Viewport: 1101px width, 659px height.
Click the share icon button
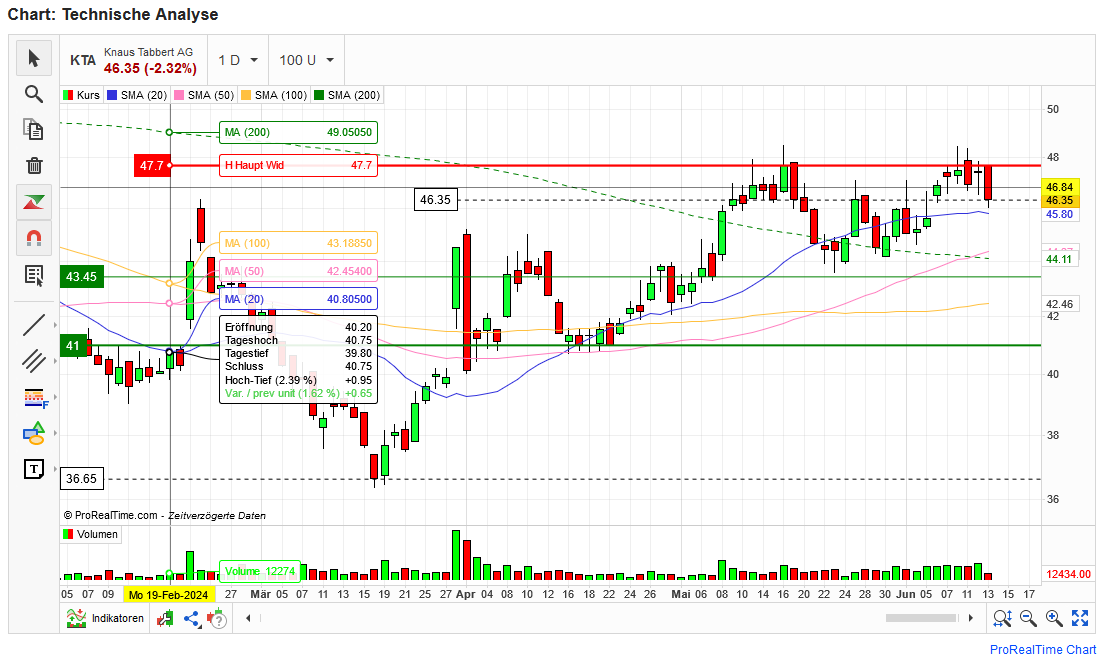(190, 618)
